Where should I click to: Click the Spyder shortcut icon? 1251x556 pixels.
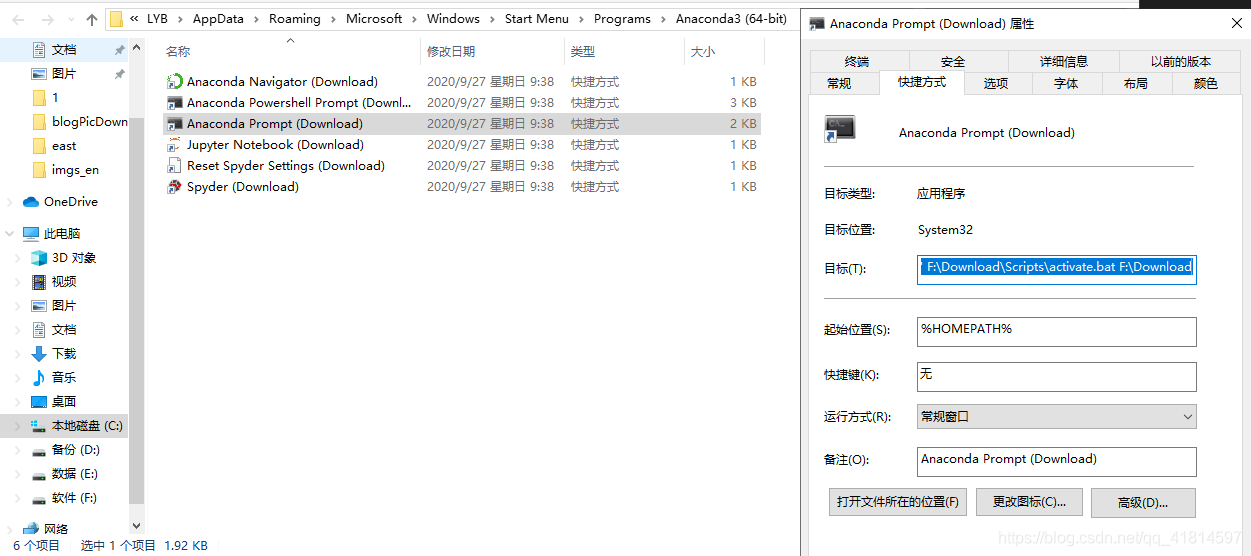coord(175,187)
